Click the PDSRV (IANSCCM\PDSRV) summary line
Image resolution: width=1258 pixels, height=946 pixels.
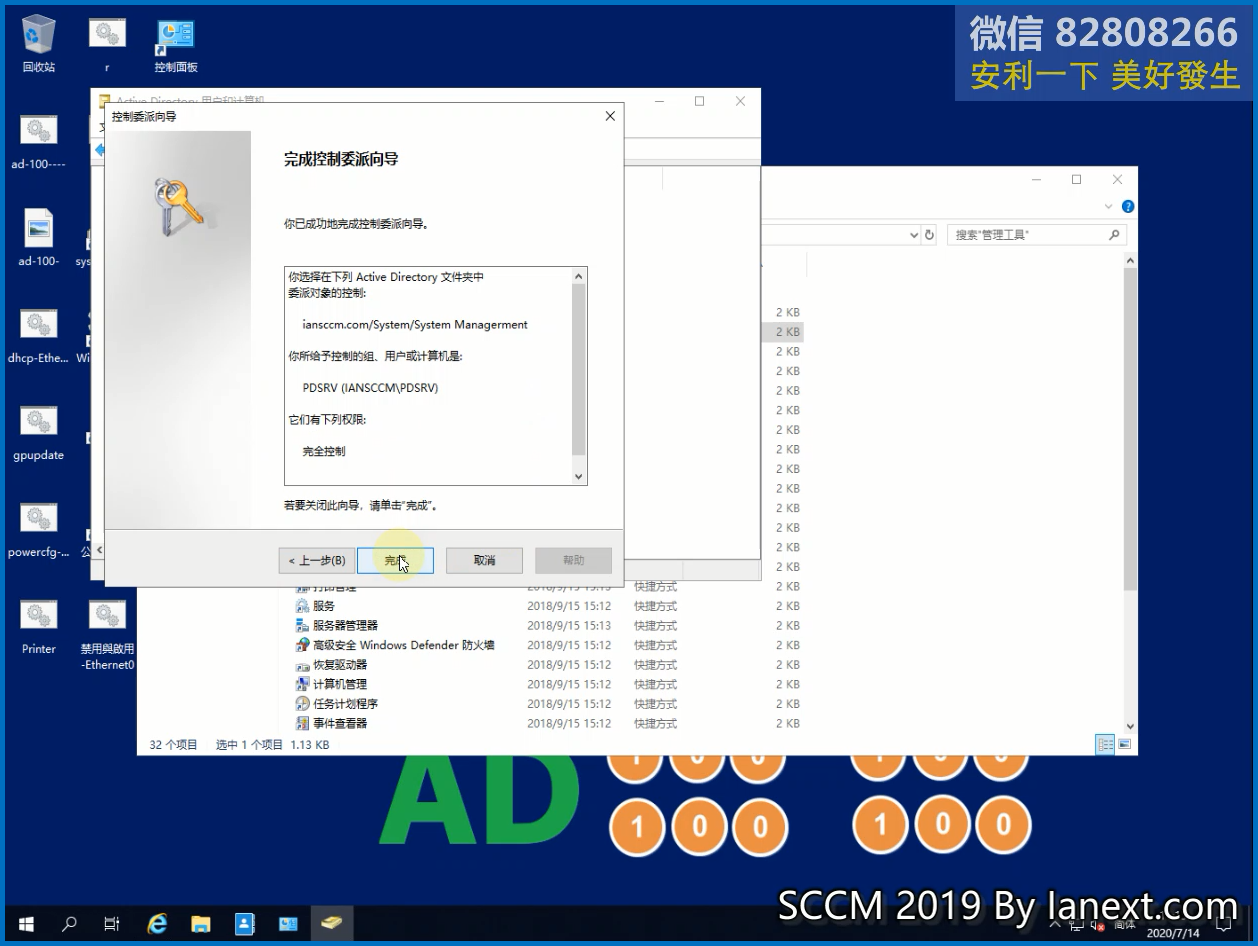[x=370, y=388]
